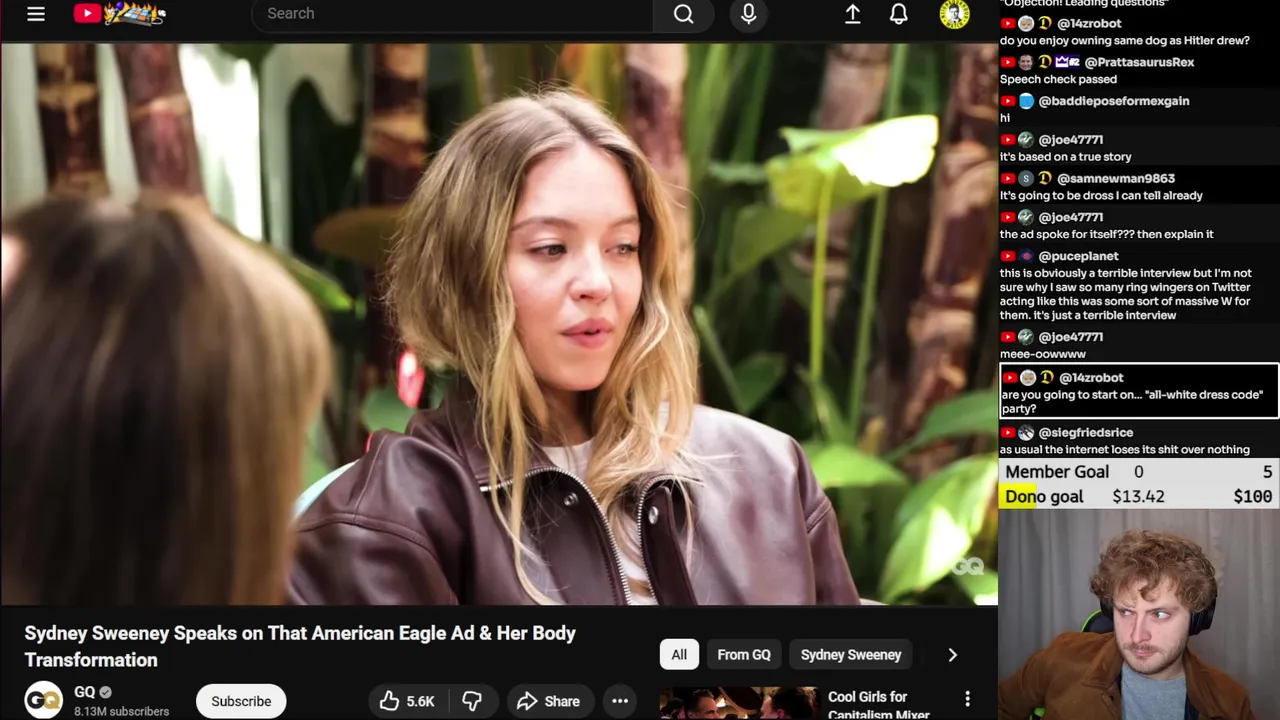
Task: Open the upload video icon
Action: click(x=852, y=14)
